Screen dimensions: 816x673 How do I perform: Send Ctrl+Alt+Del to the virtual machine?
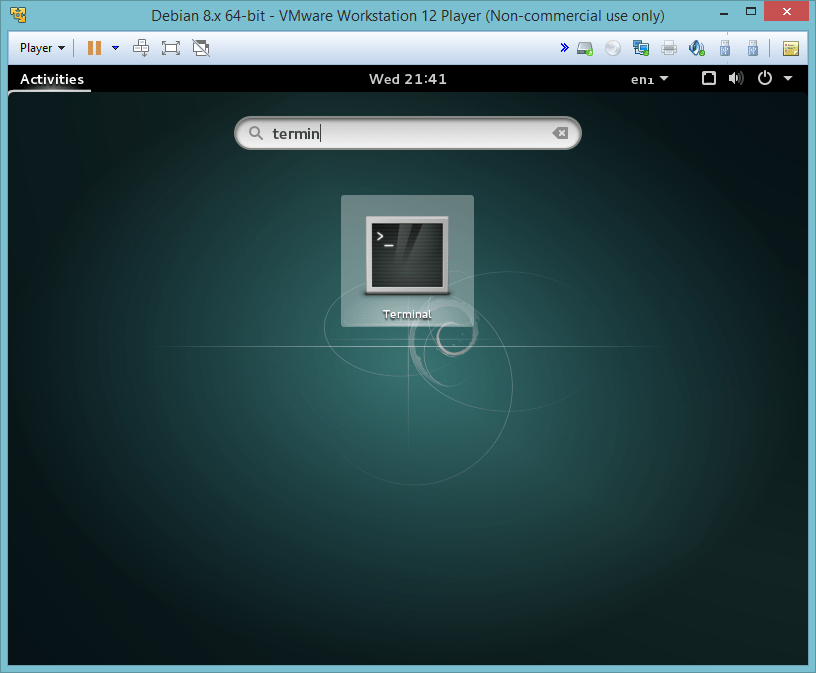[x=140, y=47]
